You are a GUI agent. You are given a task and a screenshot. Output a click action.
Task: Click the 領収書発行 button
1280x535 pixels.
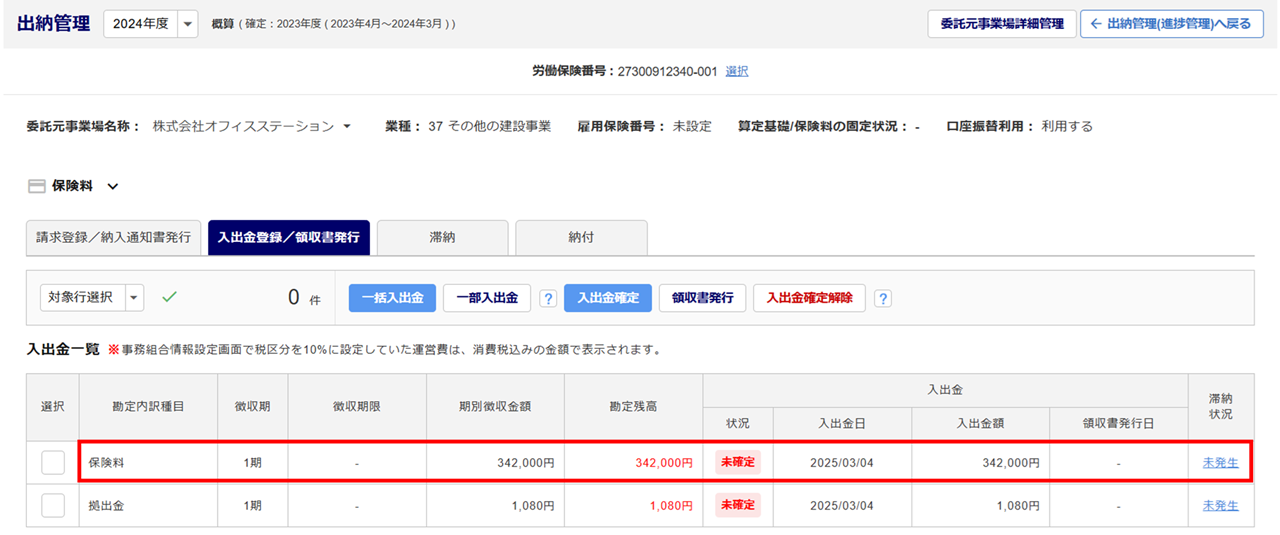702,298
